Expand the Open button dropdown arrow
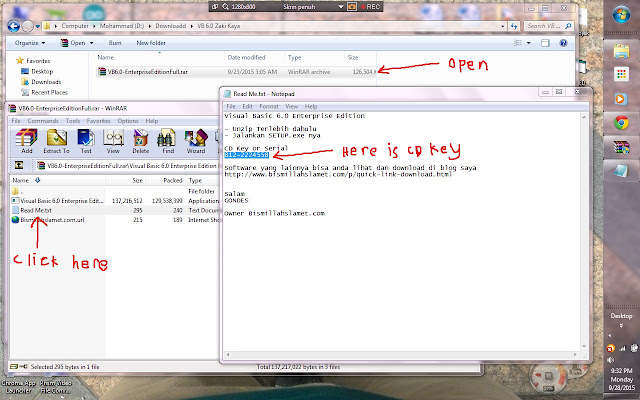Viewport: 640px width, 400px height. pos(91,43)
